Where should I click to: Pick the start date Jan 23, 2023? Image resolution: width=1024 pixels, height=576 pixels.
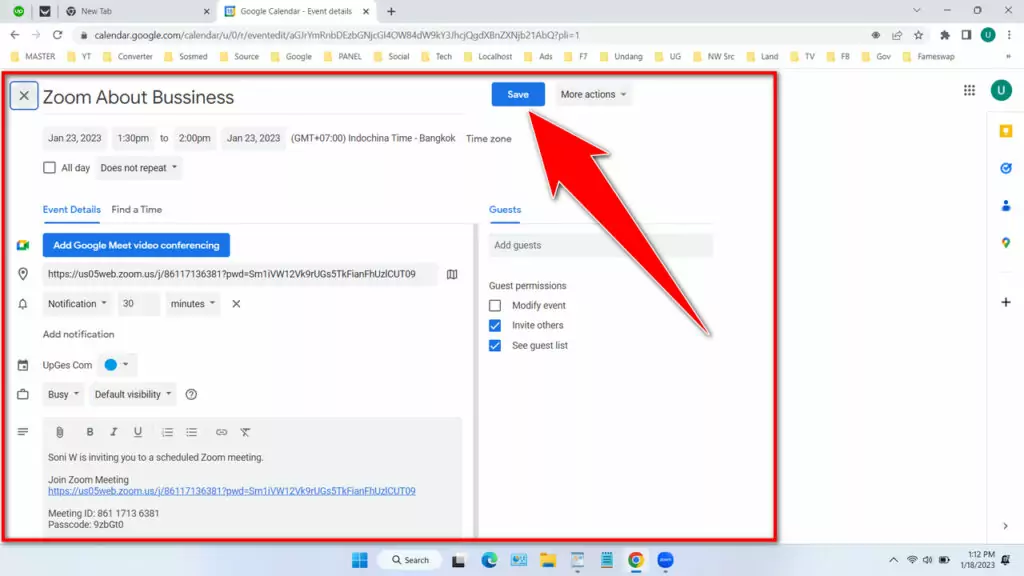click(x=74, y=138)
